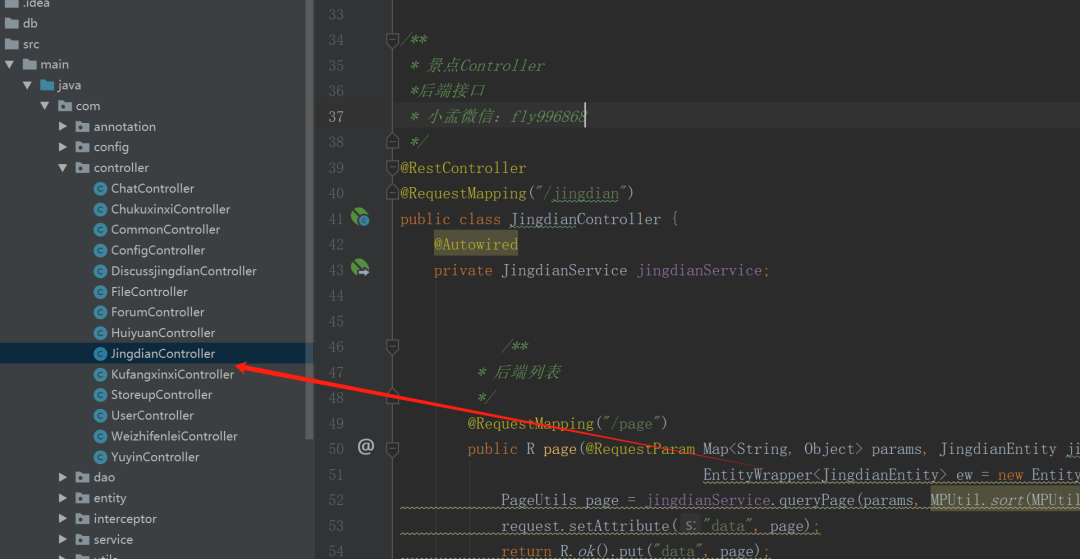Open ConfigController class
This screenshot has width=1080, height=559.
click(x=158, y=251)
